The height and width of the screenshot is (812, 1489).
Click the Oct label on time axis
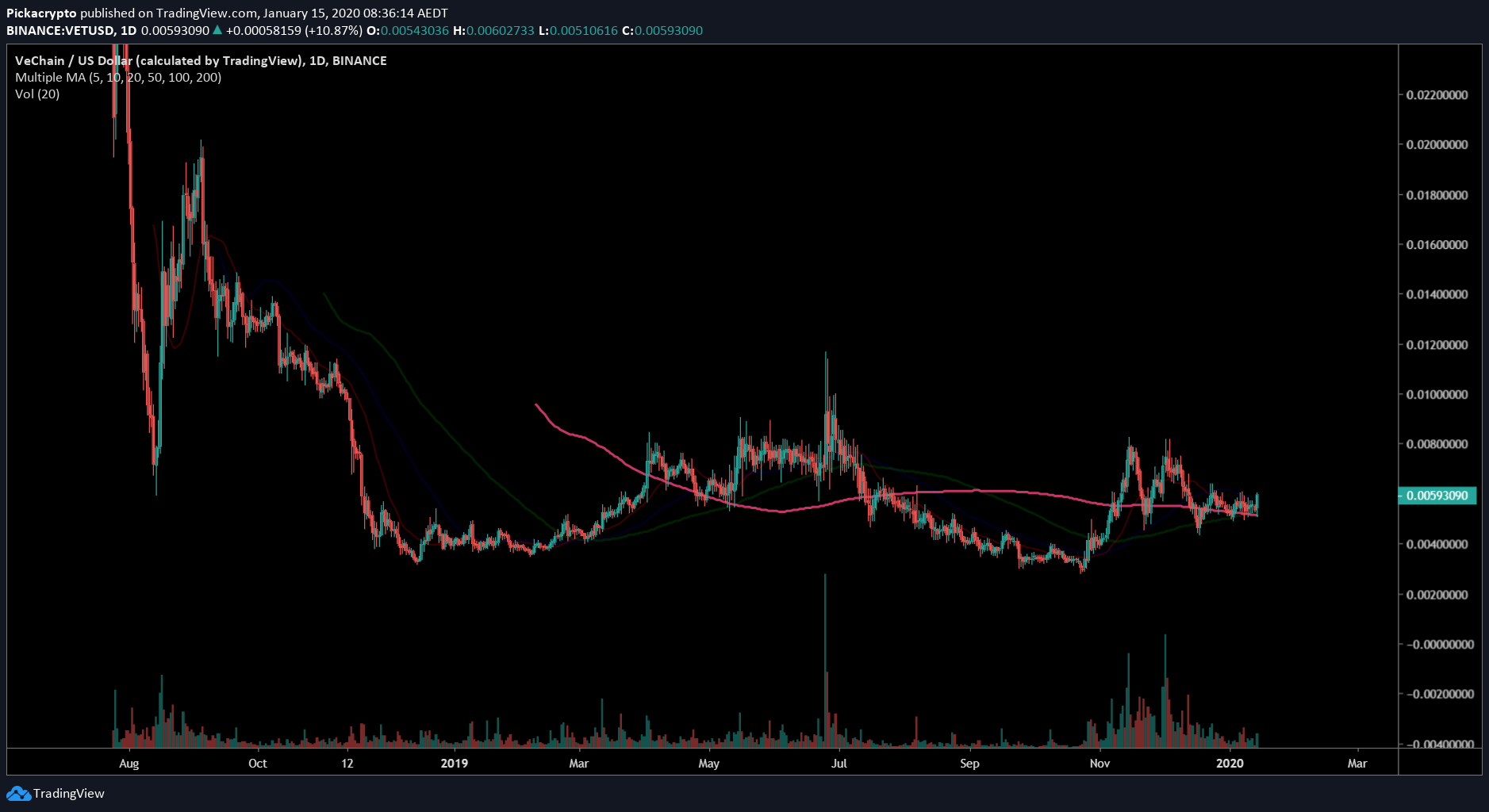click(258, 764)
